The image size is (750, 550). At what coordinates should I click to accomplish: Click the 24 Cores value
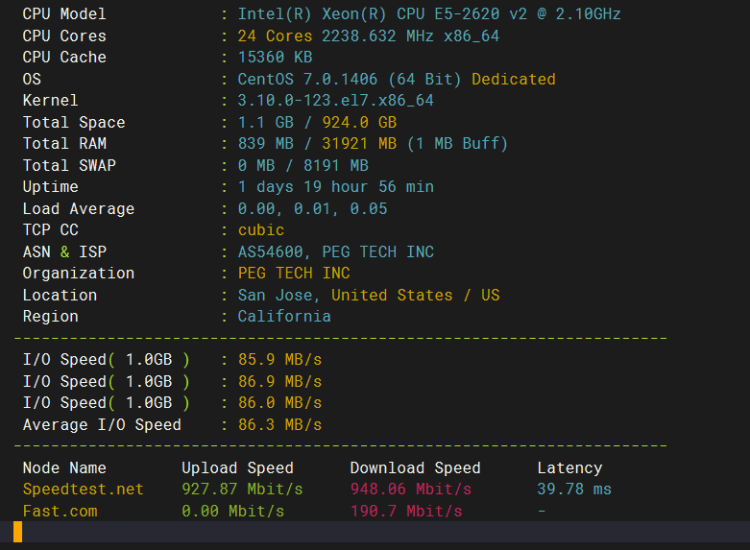coord(275,36)
